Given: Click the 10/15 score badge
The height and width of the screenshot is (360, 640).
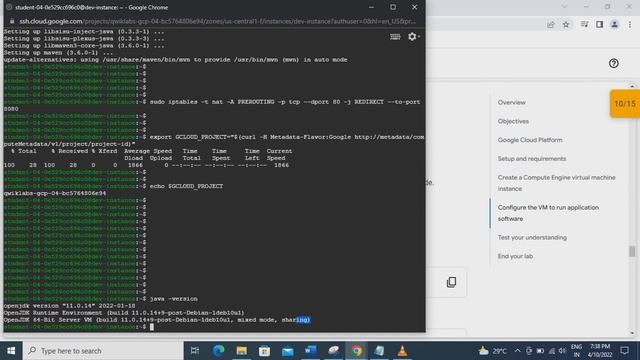Looking at the screenshot, I should [x=624, y=104].
